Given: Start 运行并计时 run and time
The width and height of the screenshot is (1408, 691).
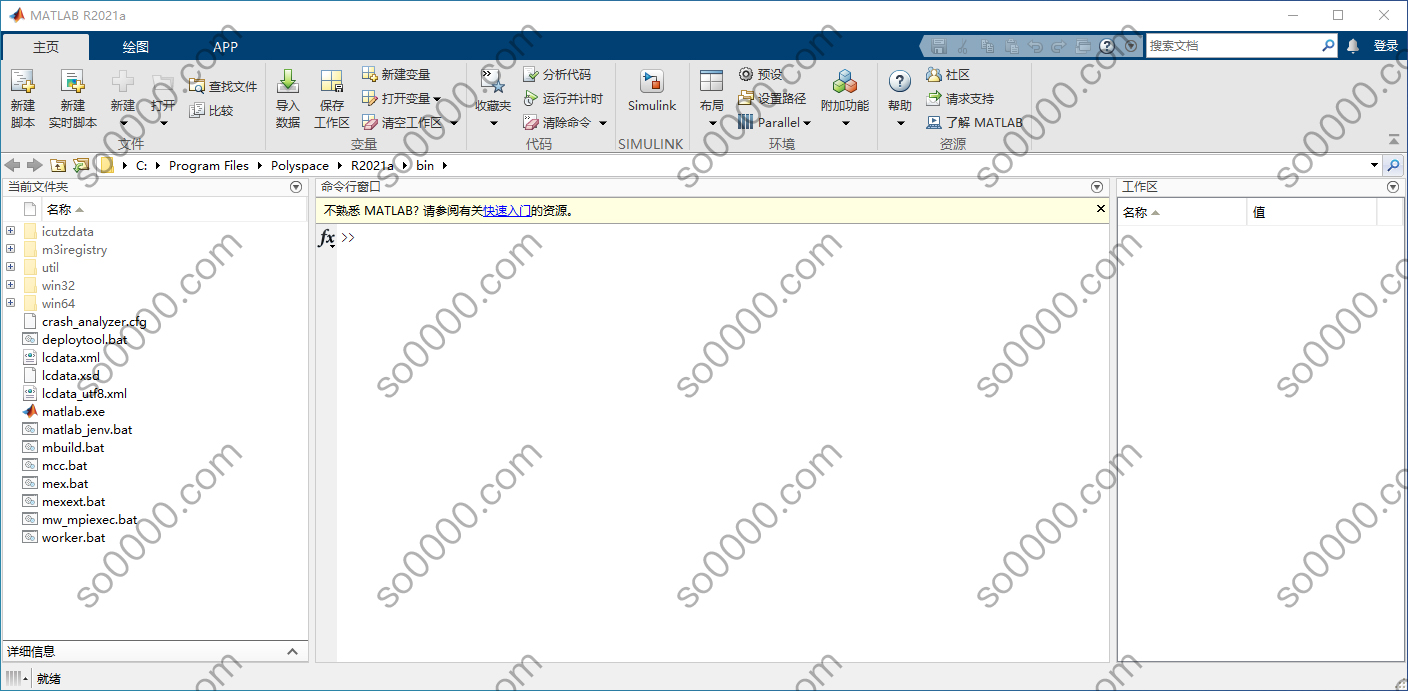Looking at the screenshot, I should (x=563, y=99).
